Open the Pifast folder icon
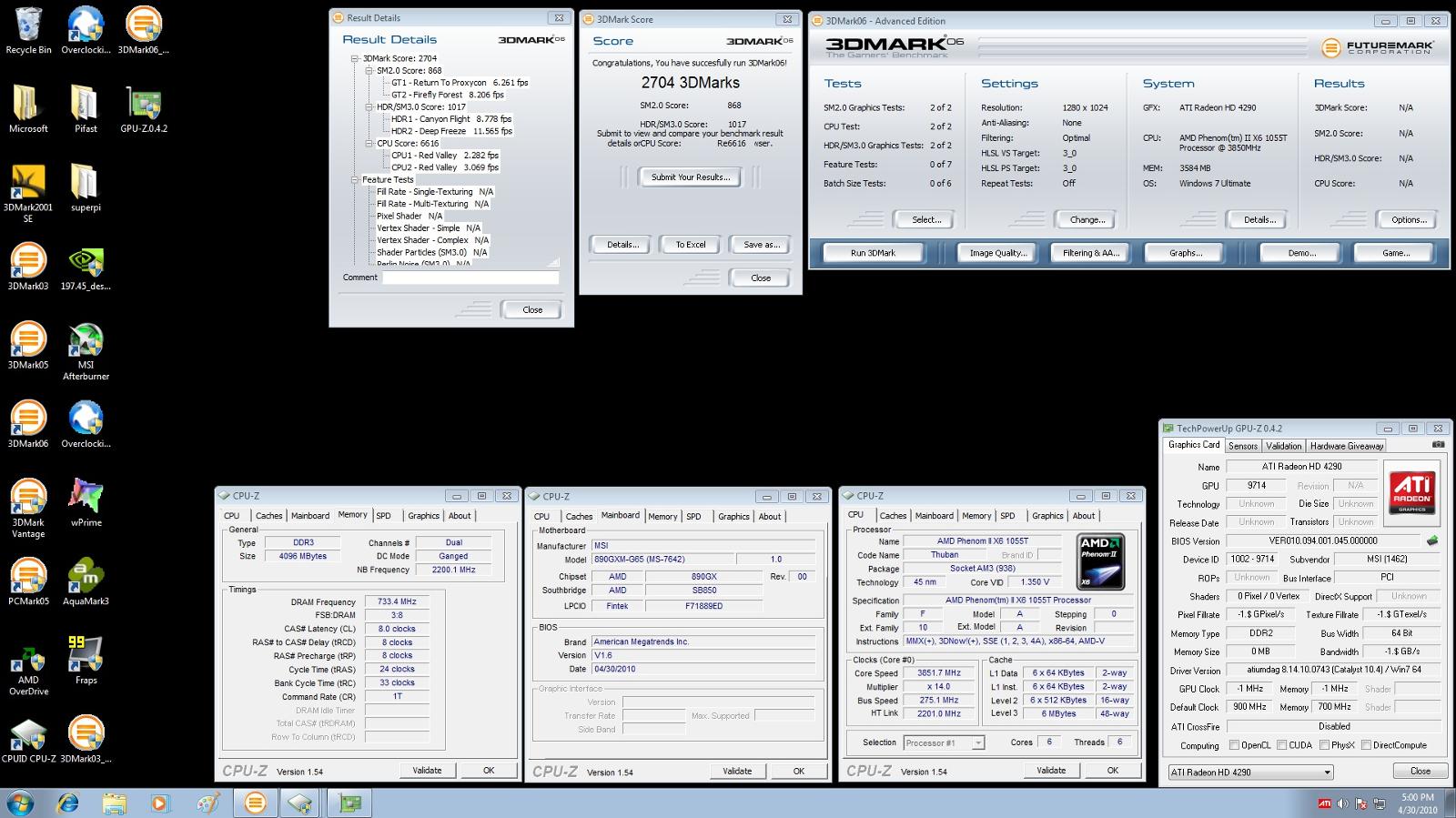The image size is (1456, 818). coord(86,109)
